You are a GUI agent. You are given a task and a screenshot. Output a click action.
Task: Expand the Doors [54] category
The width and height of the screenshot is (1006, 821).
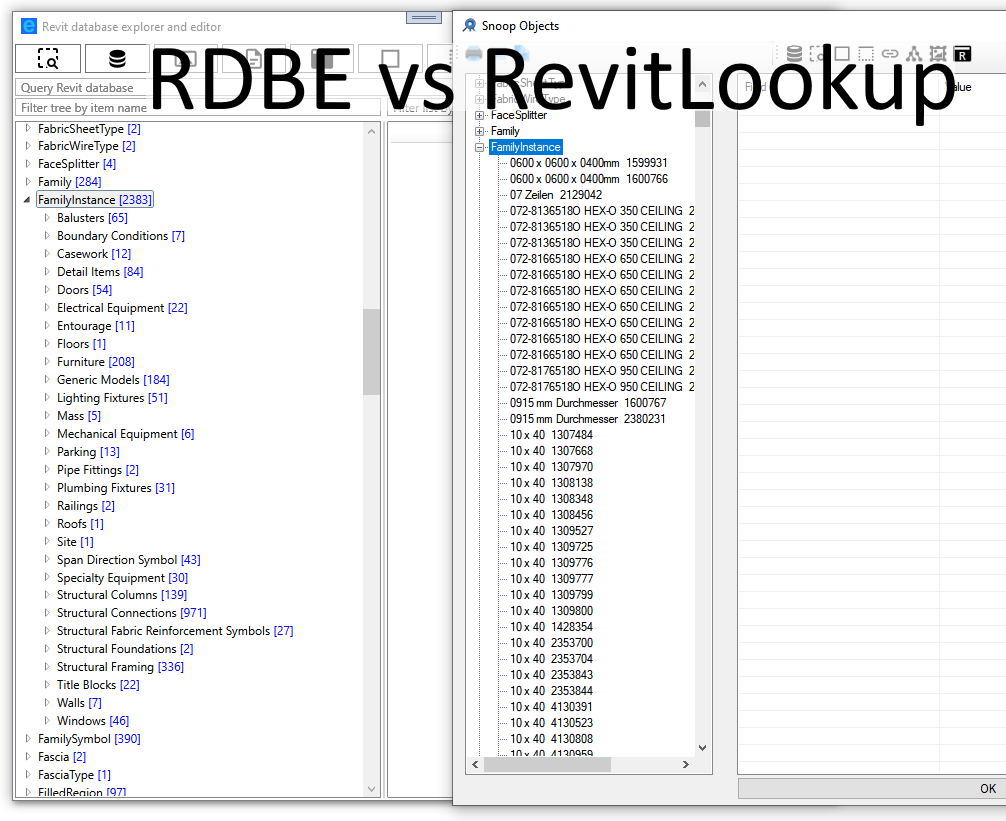47,289
